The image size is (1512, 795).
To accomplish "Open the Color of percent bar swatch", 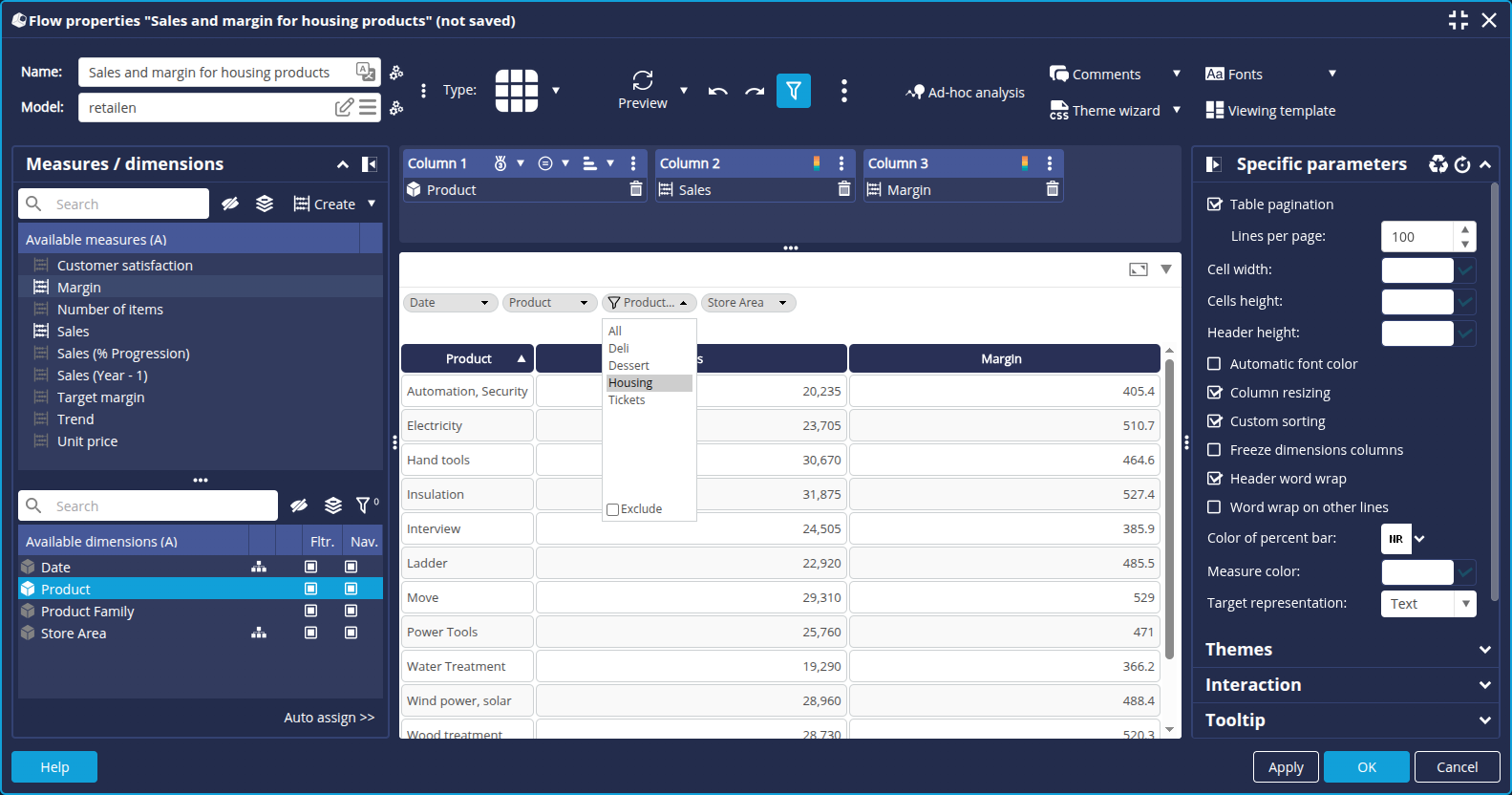I will [x=1395, y=539].
